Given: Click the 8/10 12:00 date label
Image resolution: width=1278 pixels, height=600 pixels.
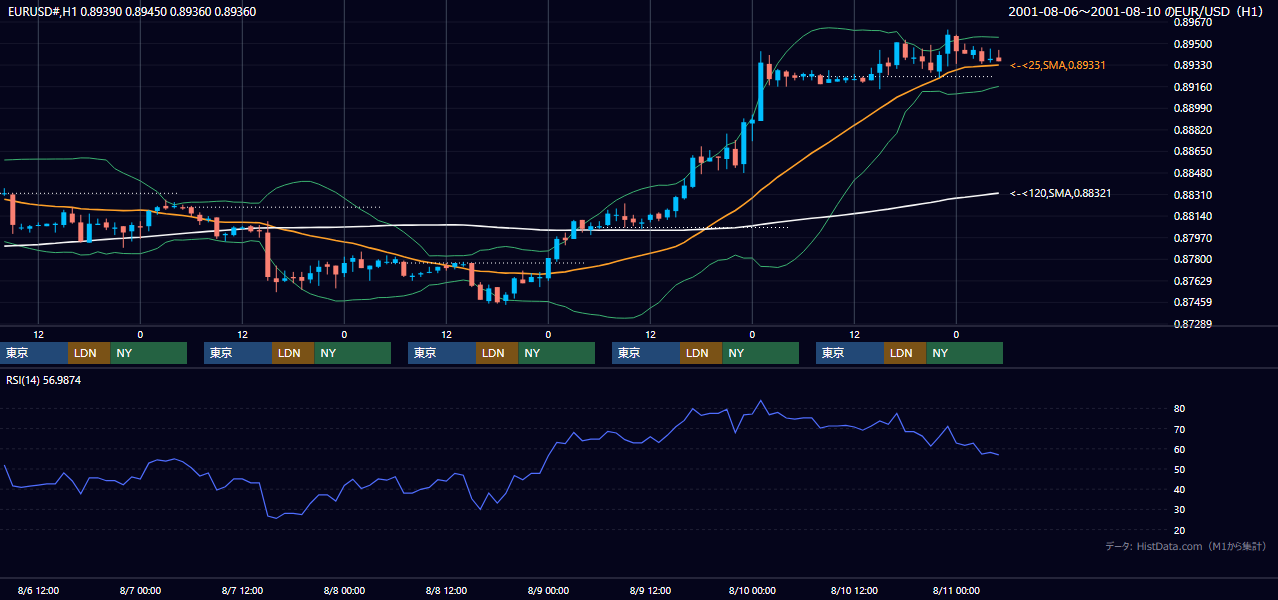Looking at the screenshot, I should (x=854, y=590).
